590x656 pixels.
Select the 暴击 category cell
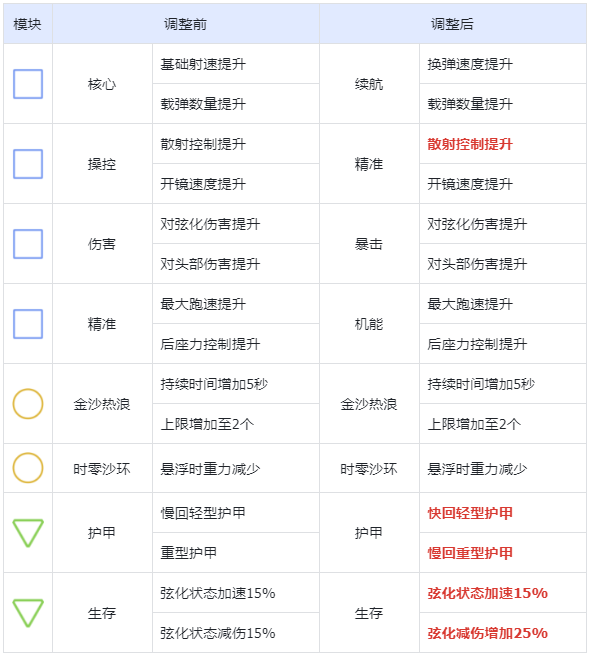369,244
